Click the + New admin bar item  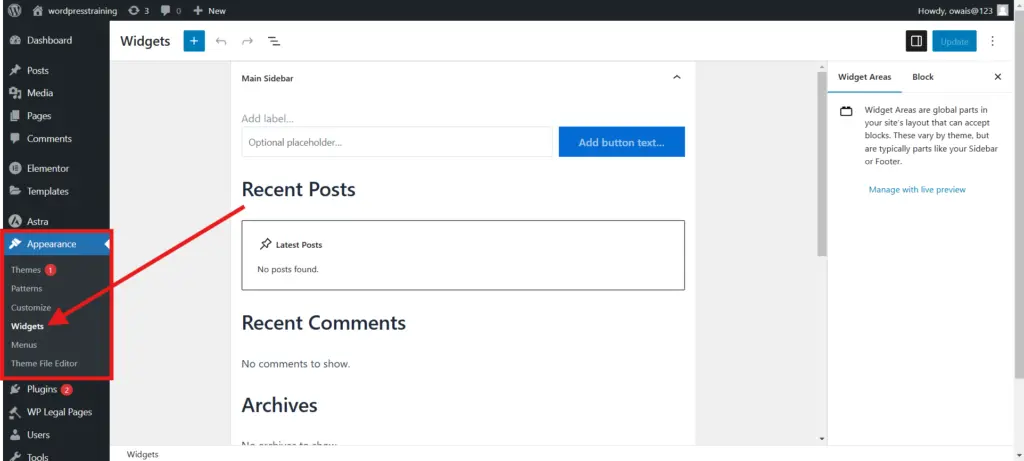click(x=209, y=10)
